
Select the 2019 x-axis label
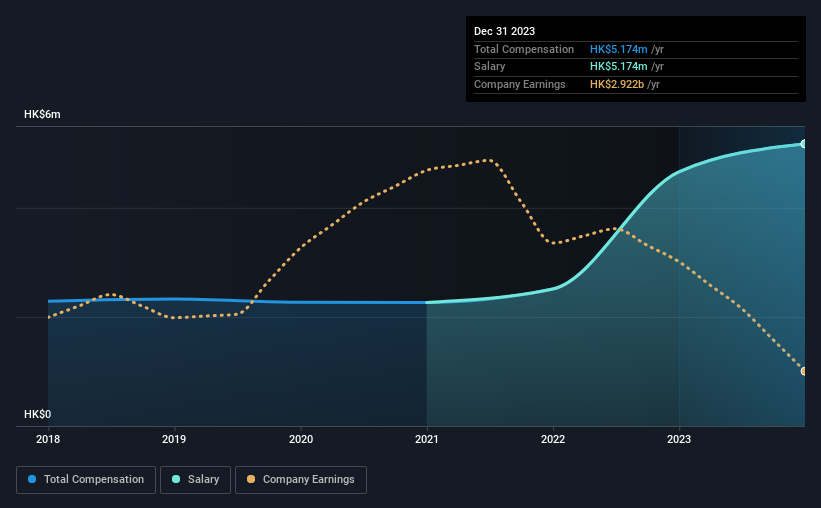click(x=174, y=439)
